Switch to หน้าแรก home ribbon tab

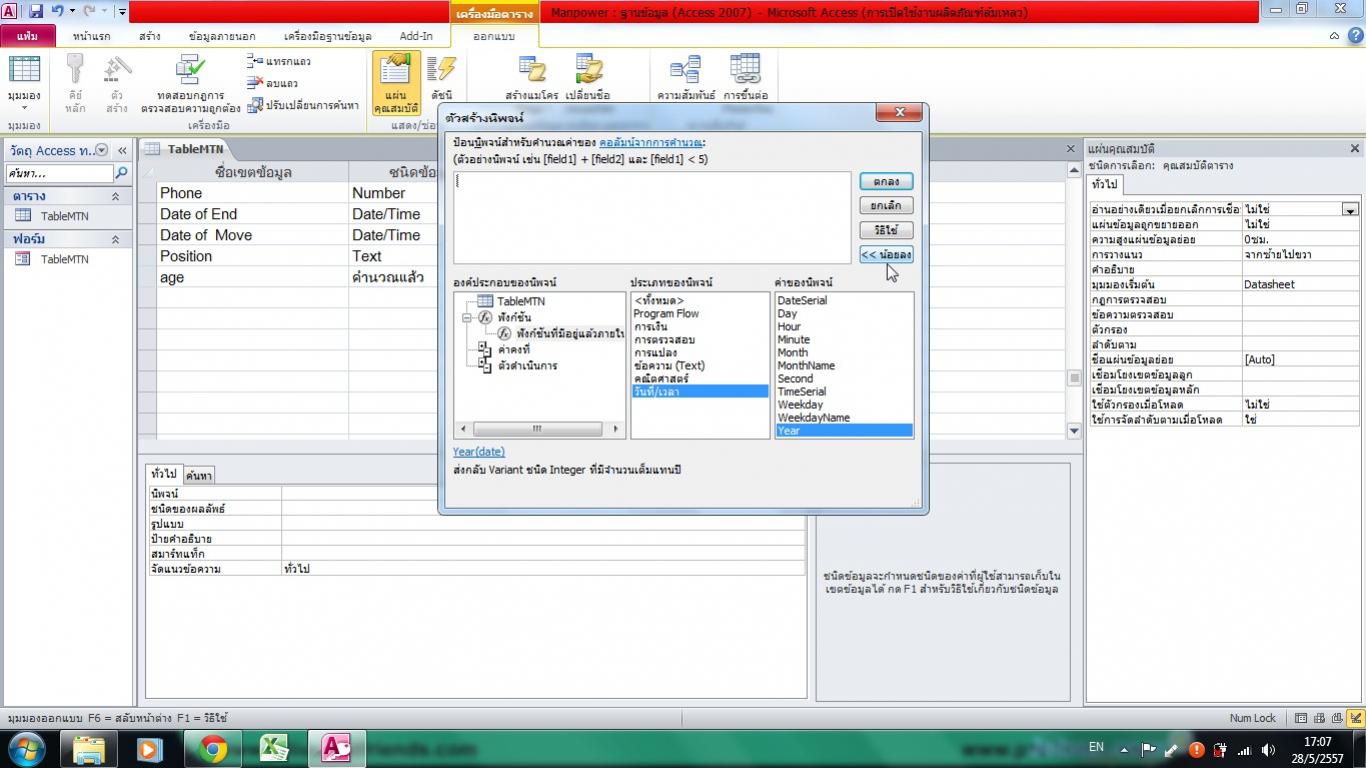(92, 36)
